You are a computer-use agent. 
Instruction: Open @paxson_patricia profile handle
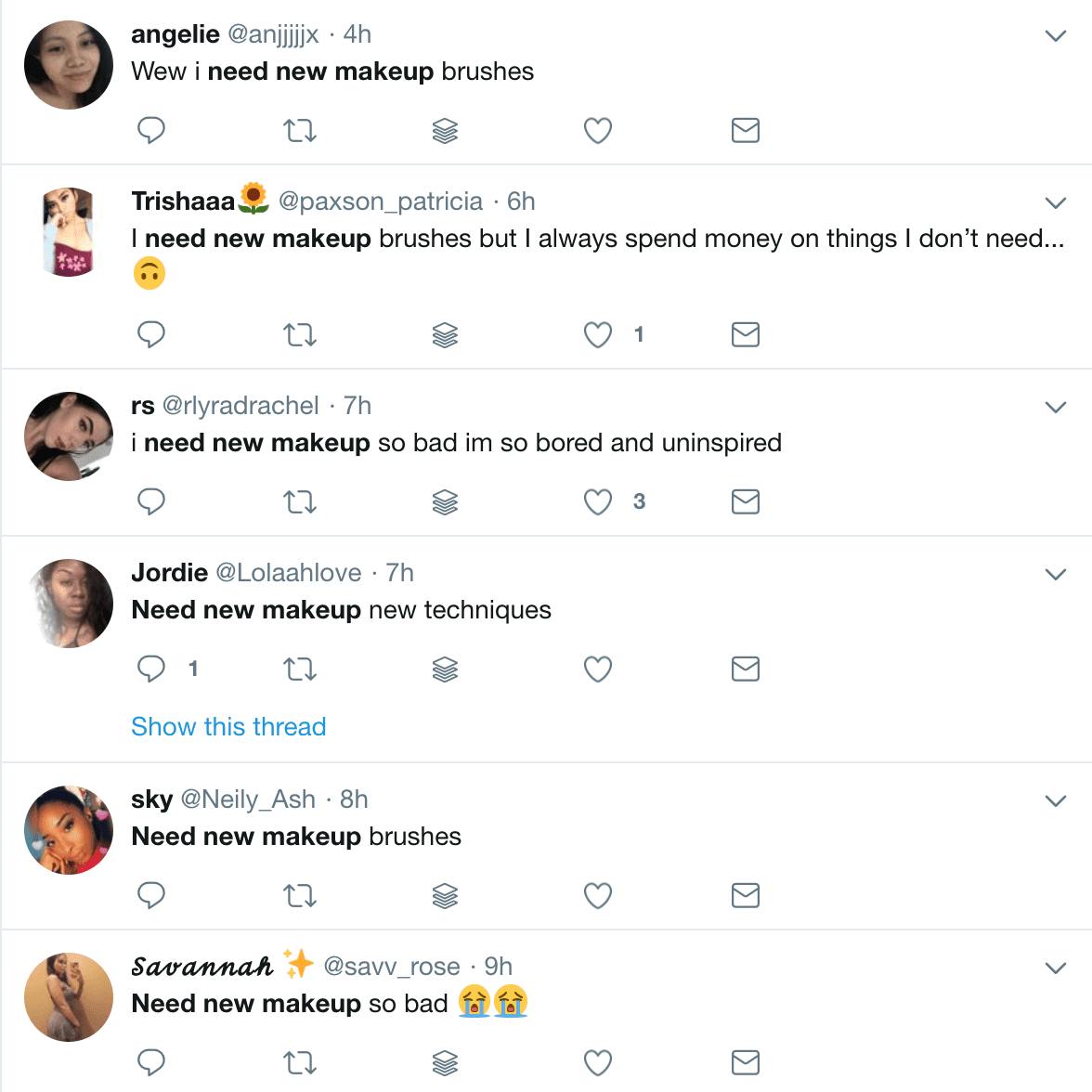click(381, 201)
